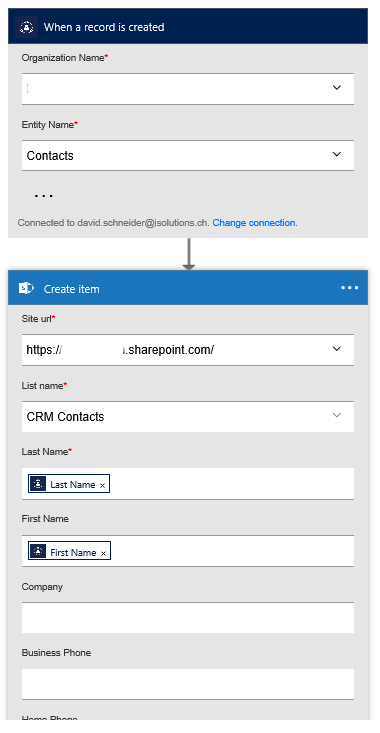The width and height of the screenshot is (380, 733).
Task: Open the Create item ellipsis menu
Action: coord(350,288)
